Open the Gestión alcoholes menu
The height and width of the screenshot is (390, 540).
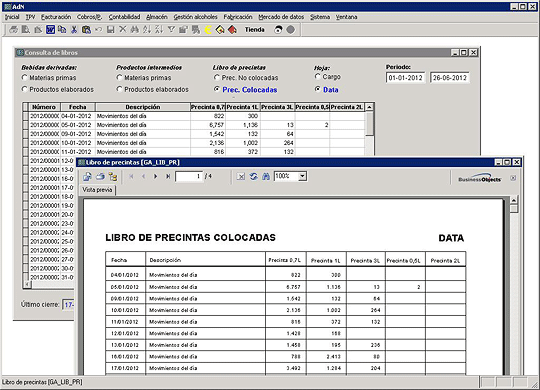point(195,17)
